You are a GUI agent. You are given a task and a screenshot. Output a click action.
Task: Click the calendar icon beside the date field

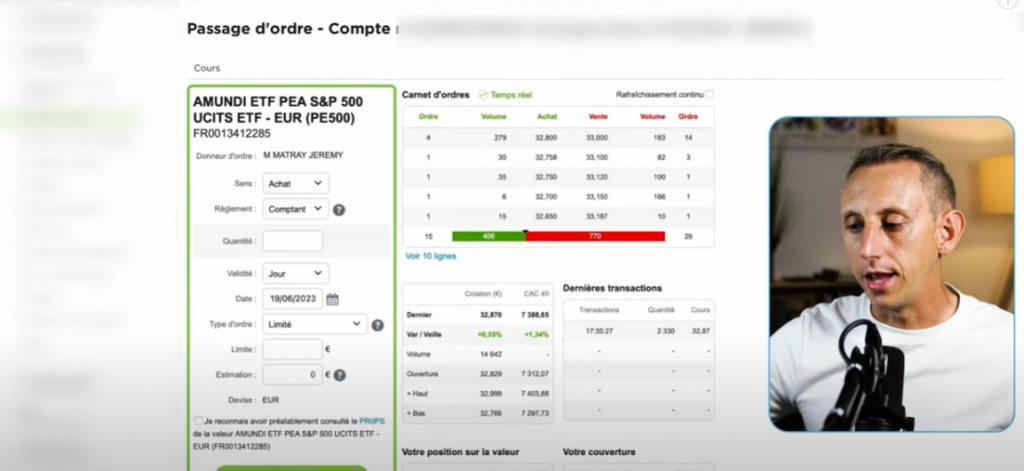point(332,299)
